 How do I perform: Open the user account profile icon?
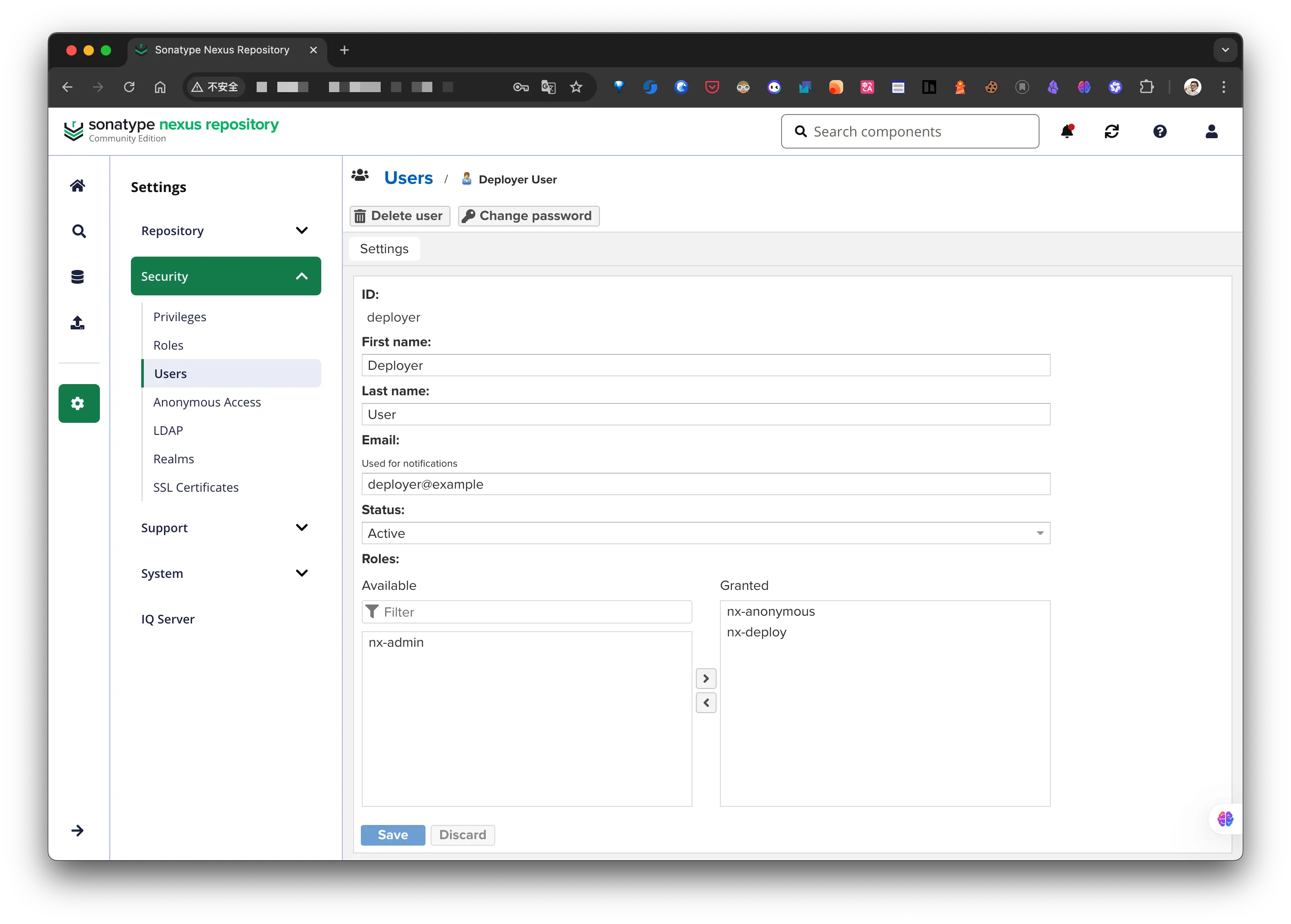tap(1211, 131)
